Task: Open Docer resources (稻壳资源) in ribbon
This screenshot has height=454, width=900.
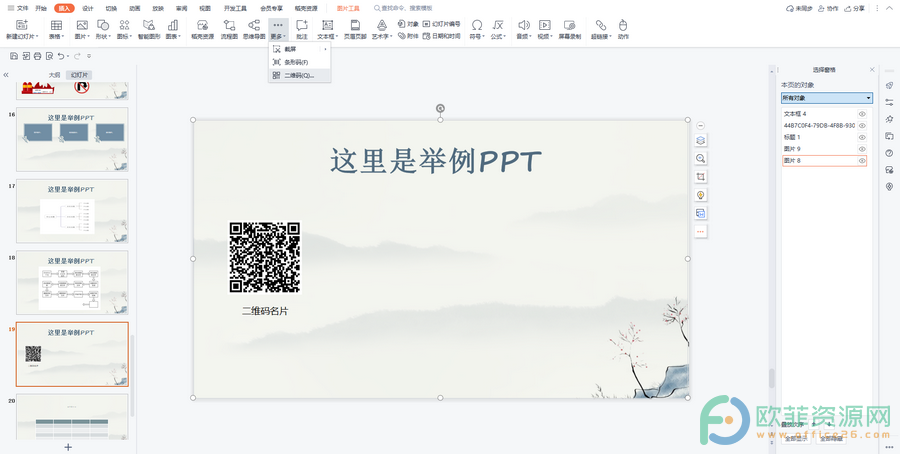Action: pos(202,29)
